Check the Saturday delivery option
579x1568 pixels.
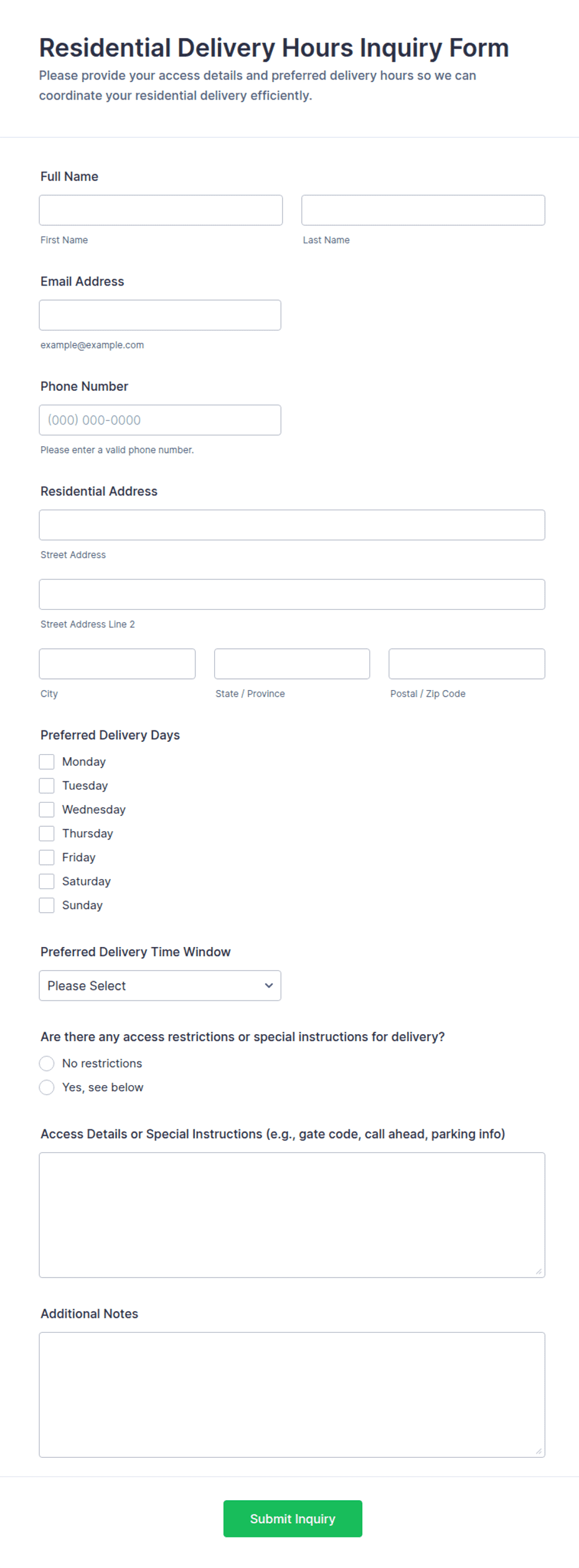47,881
